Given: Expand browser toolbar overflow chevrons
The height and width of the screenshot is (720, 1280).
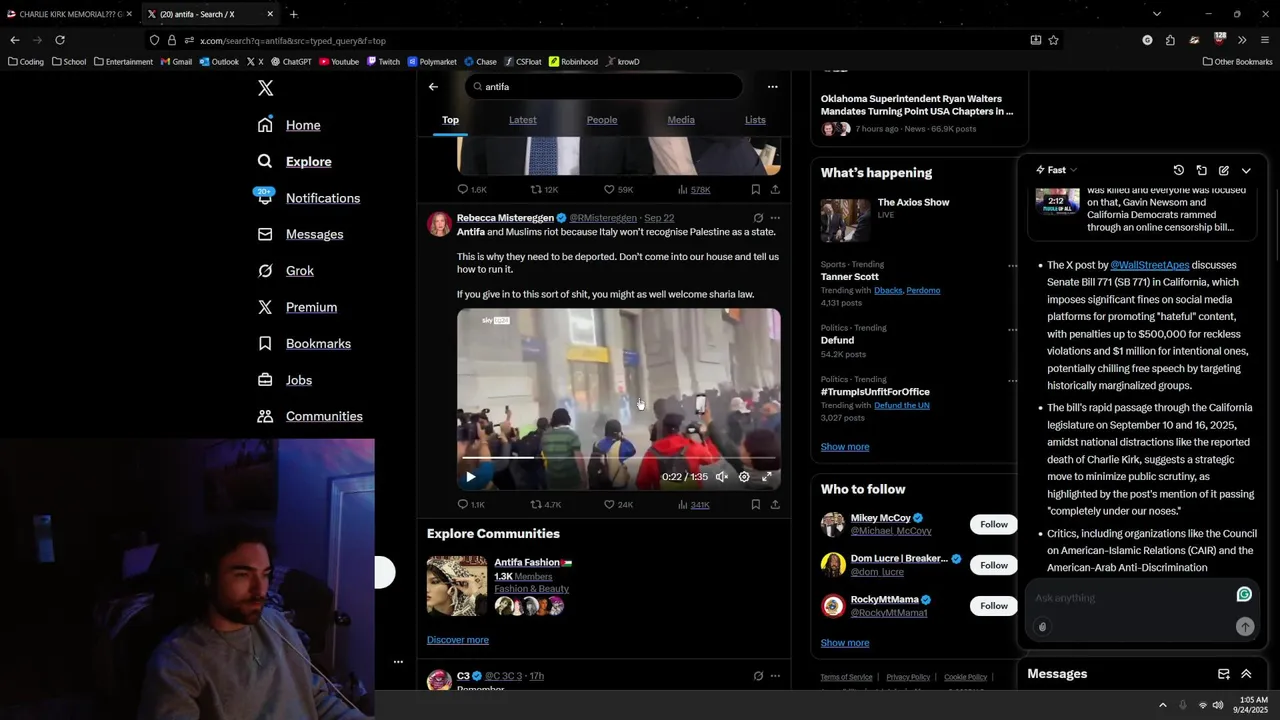Looking at the screenshot, I should pyautogui.click(x=1242, y=40).
